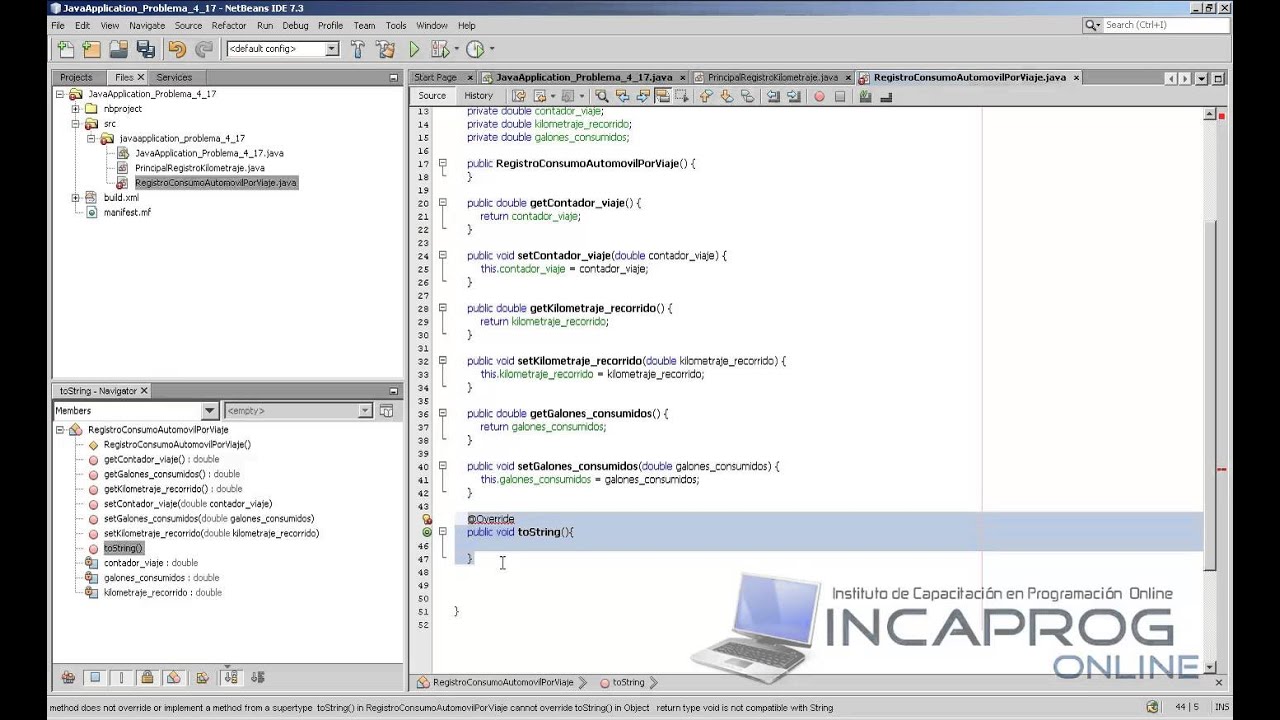Collapse the src folder node

coord(75,124)
